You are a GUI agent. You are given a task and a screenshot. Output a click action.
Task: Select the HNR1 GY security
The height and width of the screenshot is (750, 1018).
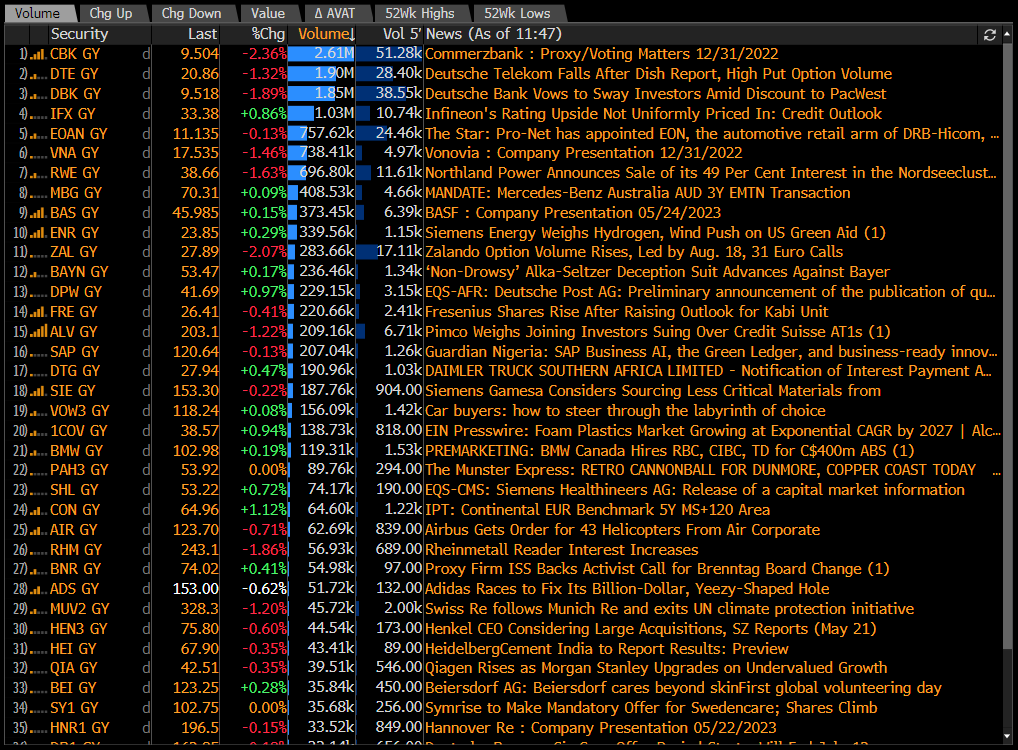(x=79, y=728)
